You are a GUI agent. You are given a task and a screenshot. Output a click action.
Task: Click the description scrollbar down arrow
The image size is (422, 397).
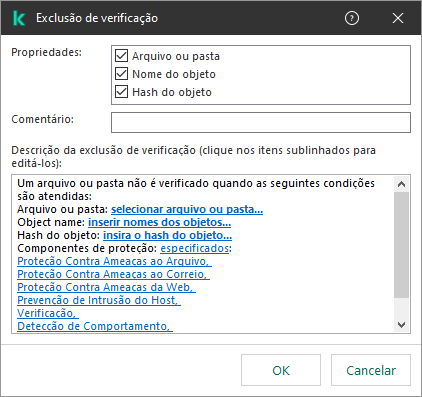click(x=402, y=324)
